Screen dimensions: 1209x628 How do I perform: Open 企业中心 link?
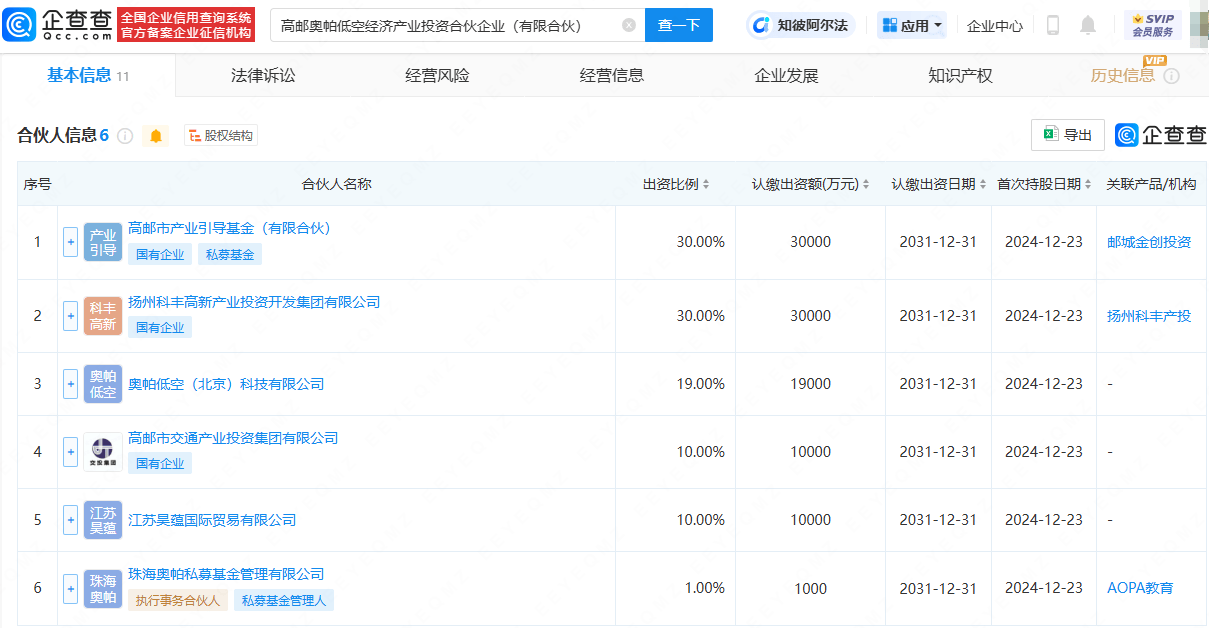point(995,26)
